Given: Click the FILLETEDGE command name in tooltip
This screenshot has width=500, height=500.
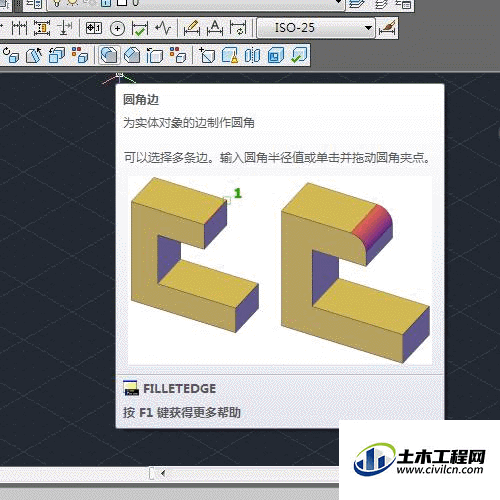Looking at the screenshot, I should [x=179, y=389].
